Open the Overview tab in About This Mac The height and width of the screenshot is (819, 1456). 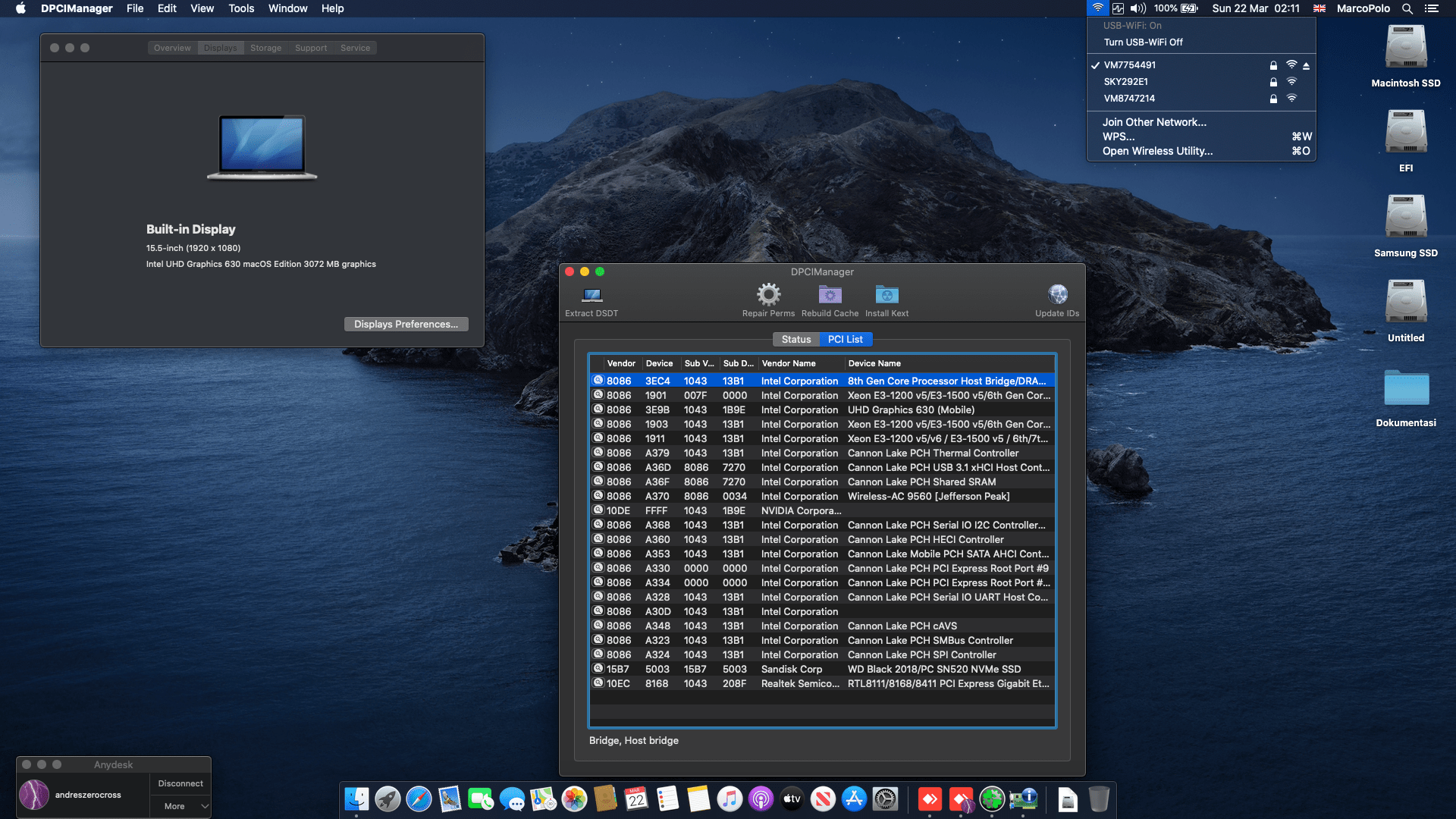172,48
